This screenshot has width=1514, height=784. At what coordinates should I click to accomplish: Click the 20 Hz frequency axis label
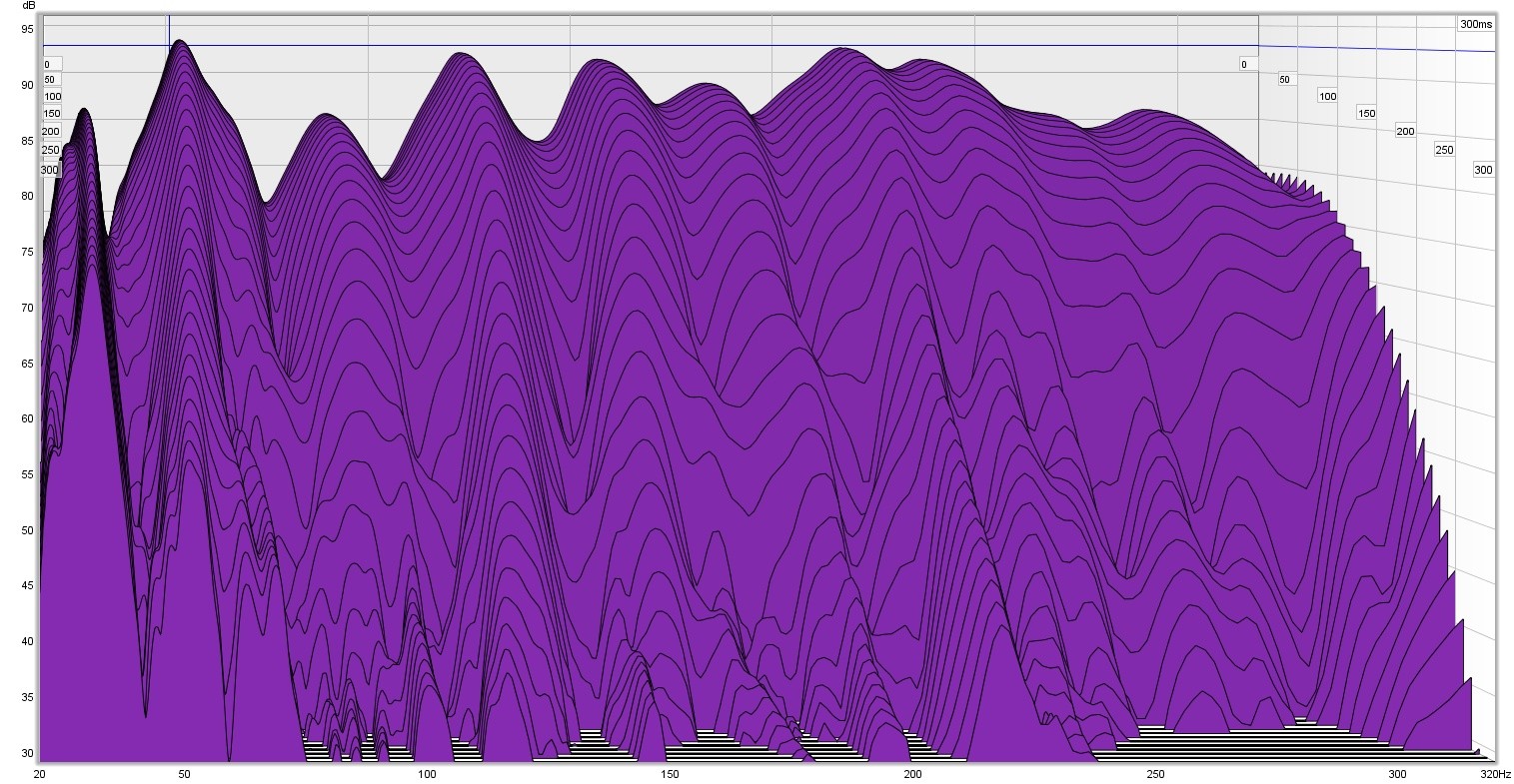[40, 774]
